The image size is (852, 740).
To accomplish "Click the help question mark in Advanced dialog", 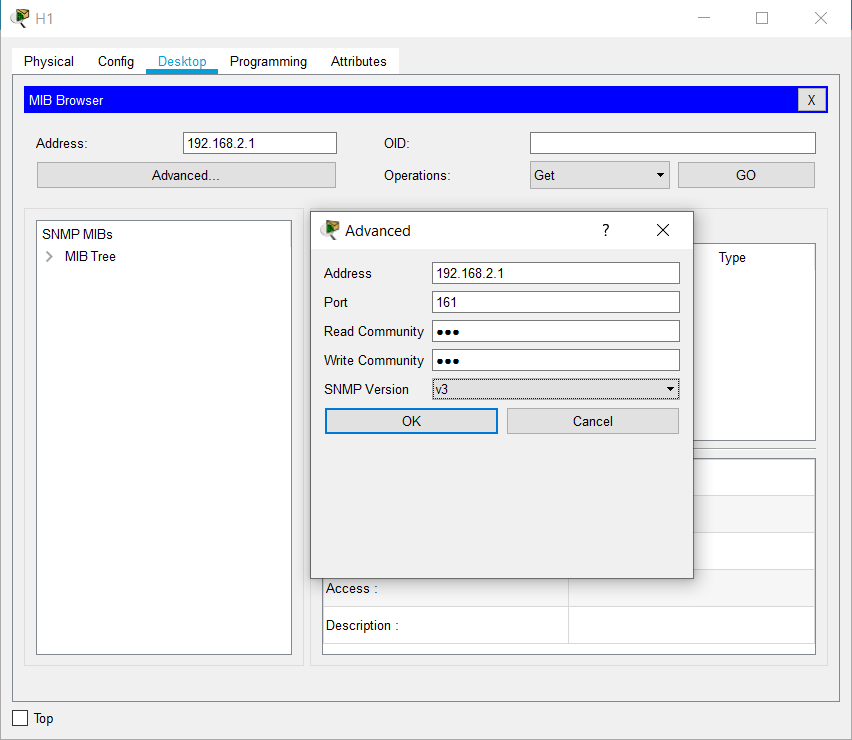I will pyautogui.click(x=605, y=230).
